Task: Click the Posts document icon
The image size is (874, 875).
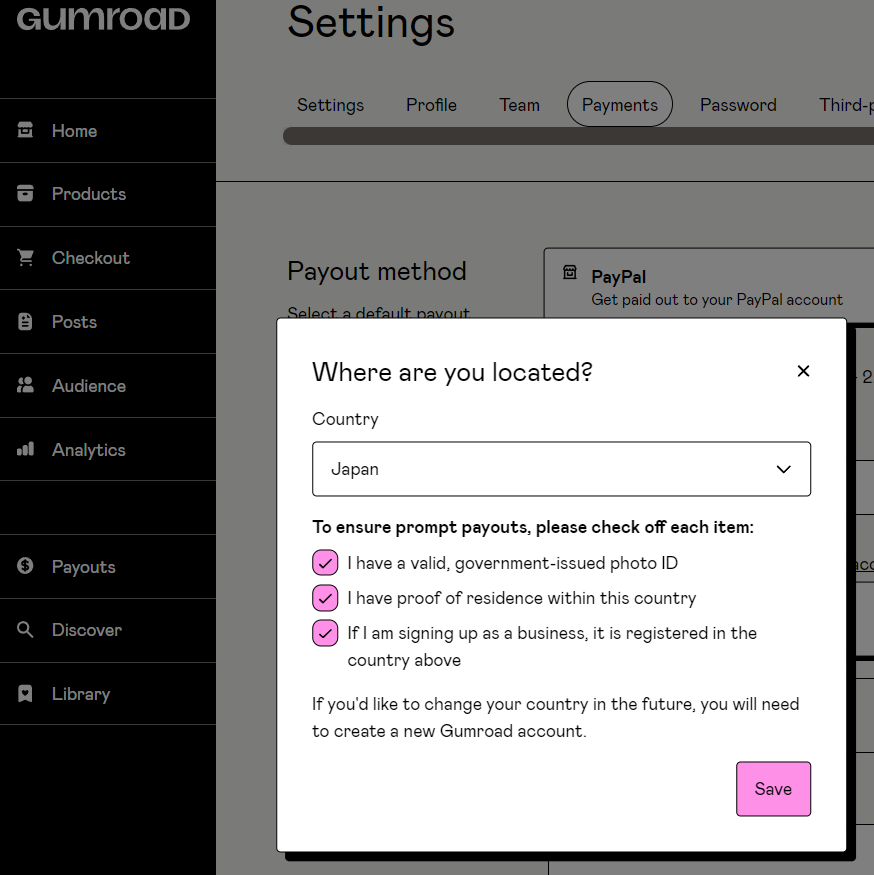Action: click(26, 322)
